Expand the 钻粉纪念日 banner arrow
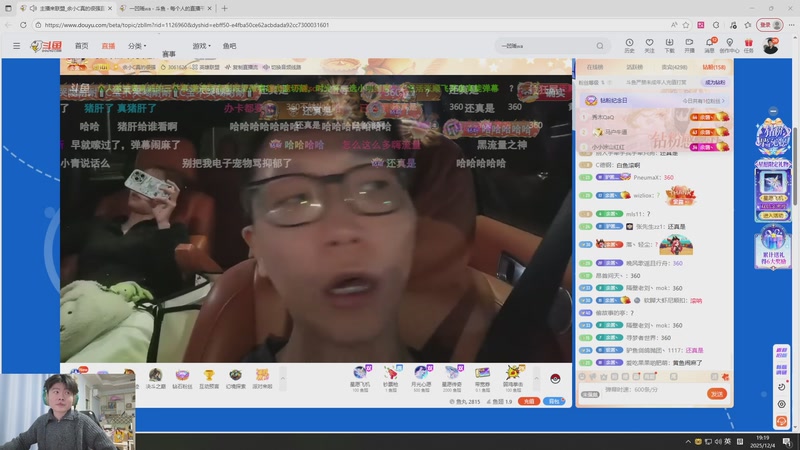Image resolution: width=800 pixels, height=450 pixels. coord(723,101)
